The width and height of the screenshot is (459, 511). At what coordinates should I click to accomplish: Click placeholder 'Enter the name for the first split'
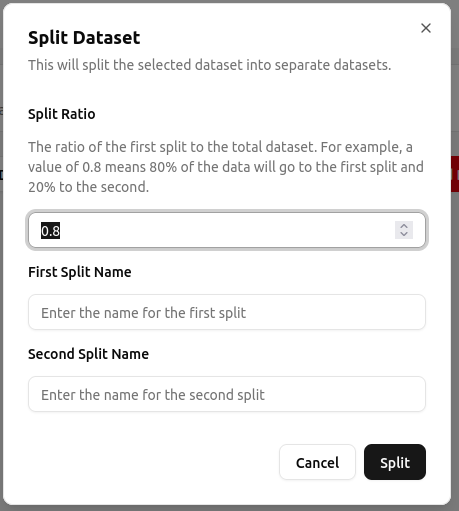click(143, 313)
